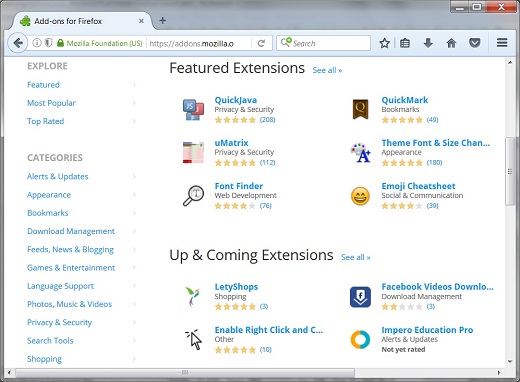The width and height of the screenshot is (520, 382).
Task: Click the green padlock security icon
Action: pyautogui.click(x=60, y=43)
